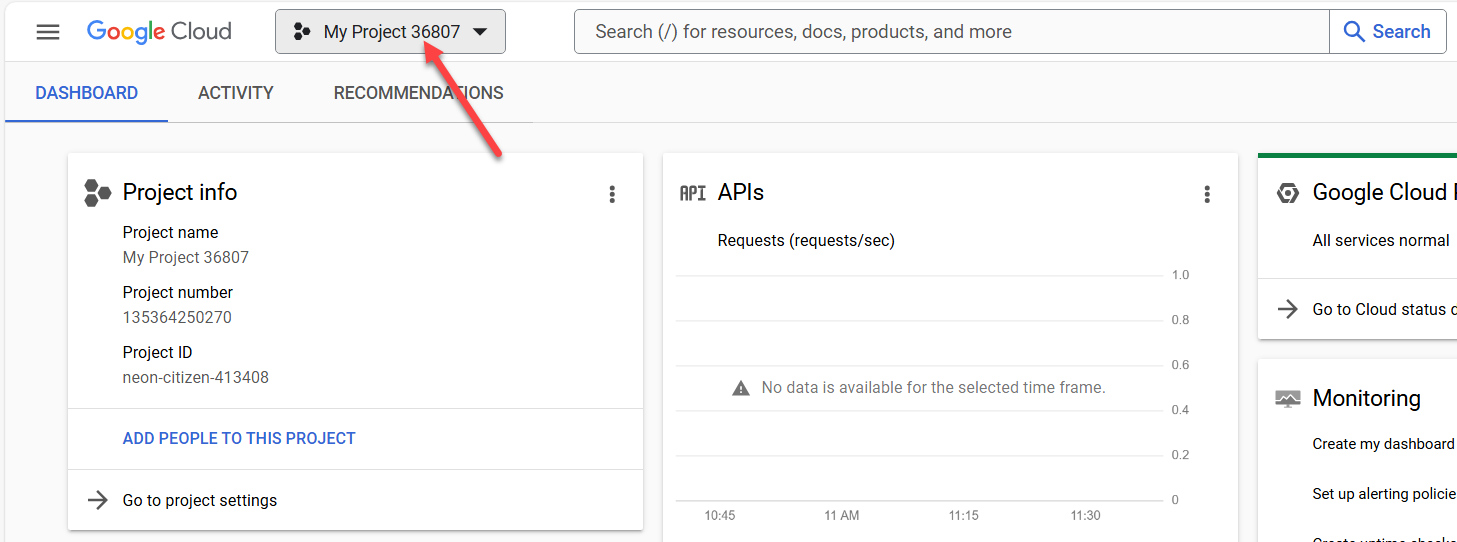
Task: Click the Project info card title
Action: tap(180, 192)
